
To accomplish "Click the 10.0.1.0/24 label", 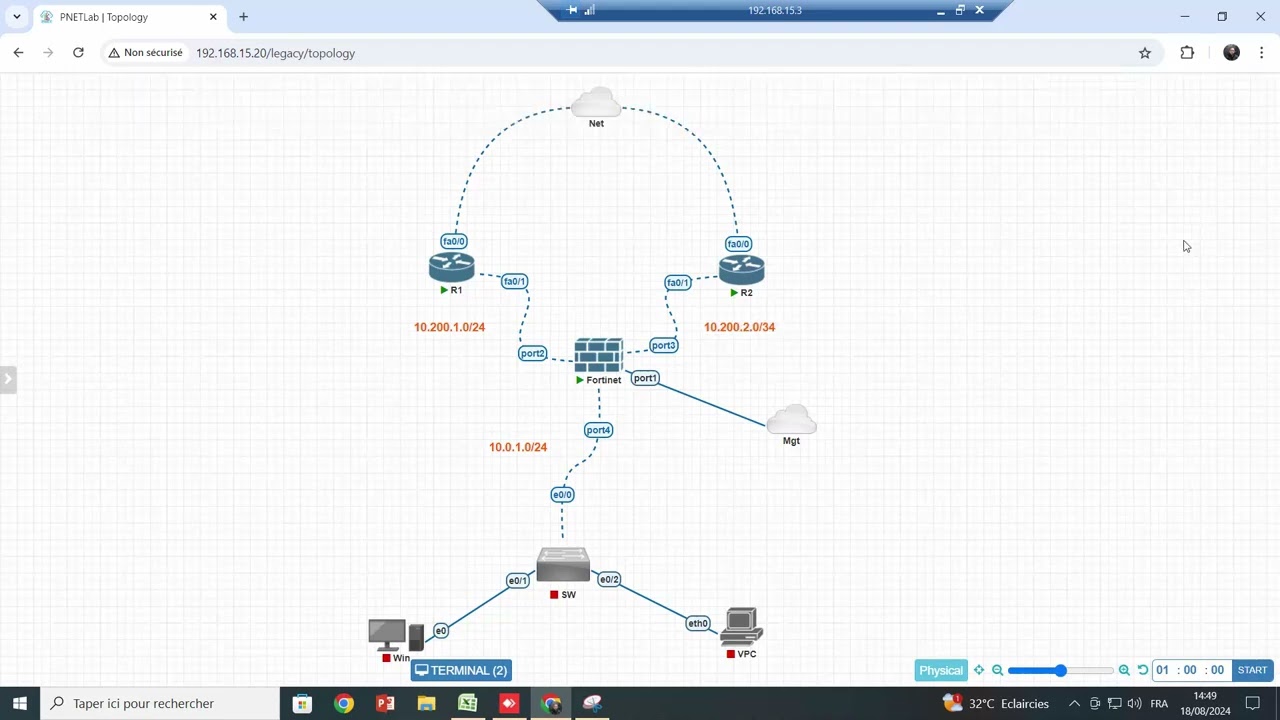I will click(518, 447).
